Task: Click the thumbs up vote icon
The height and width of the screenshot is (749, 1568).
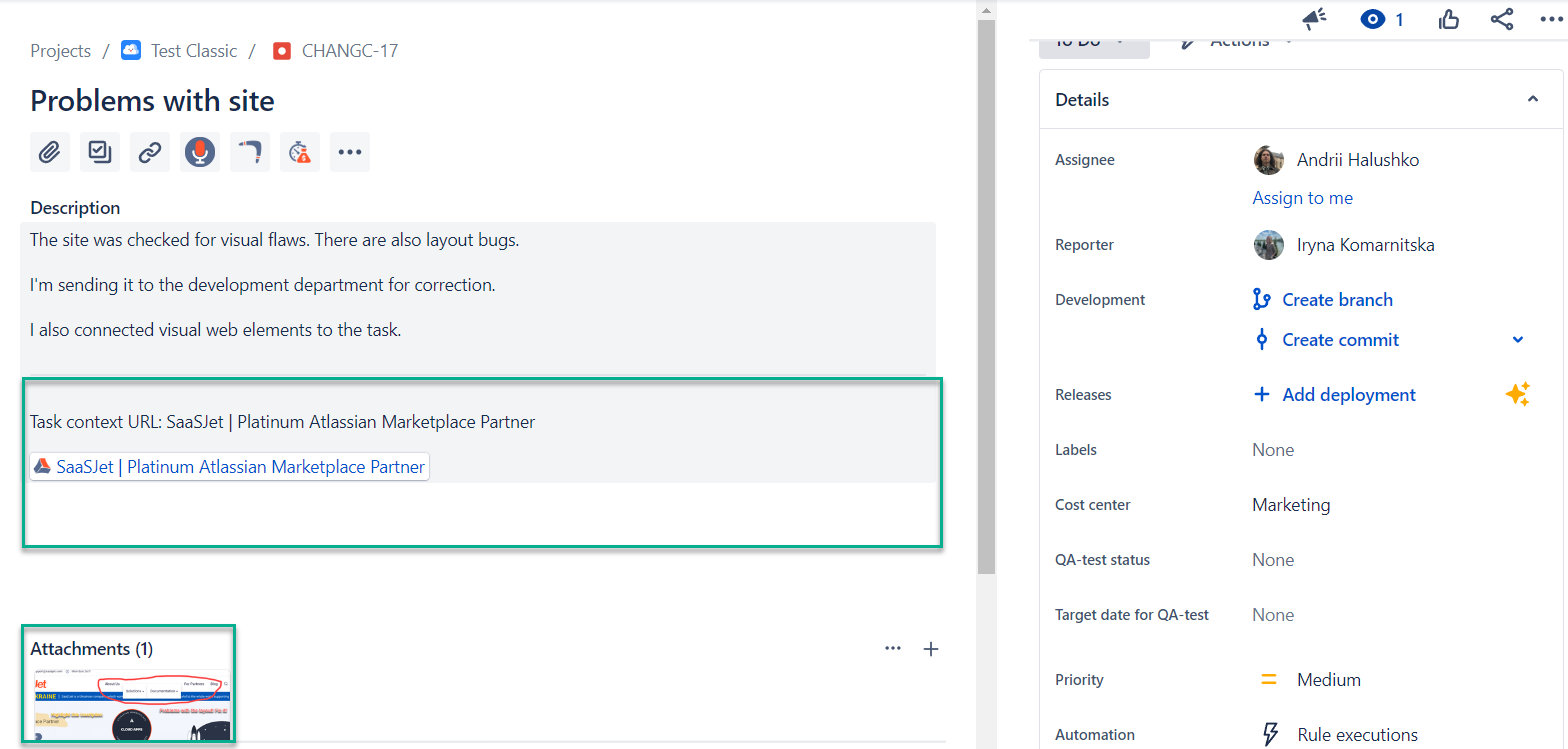Action: pos(1449,19)
